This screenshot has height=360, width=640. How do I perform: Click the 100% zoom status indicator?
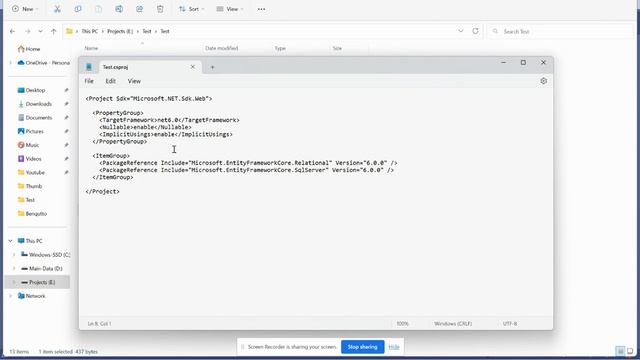click(x=402, y=324)
